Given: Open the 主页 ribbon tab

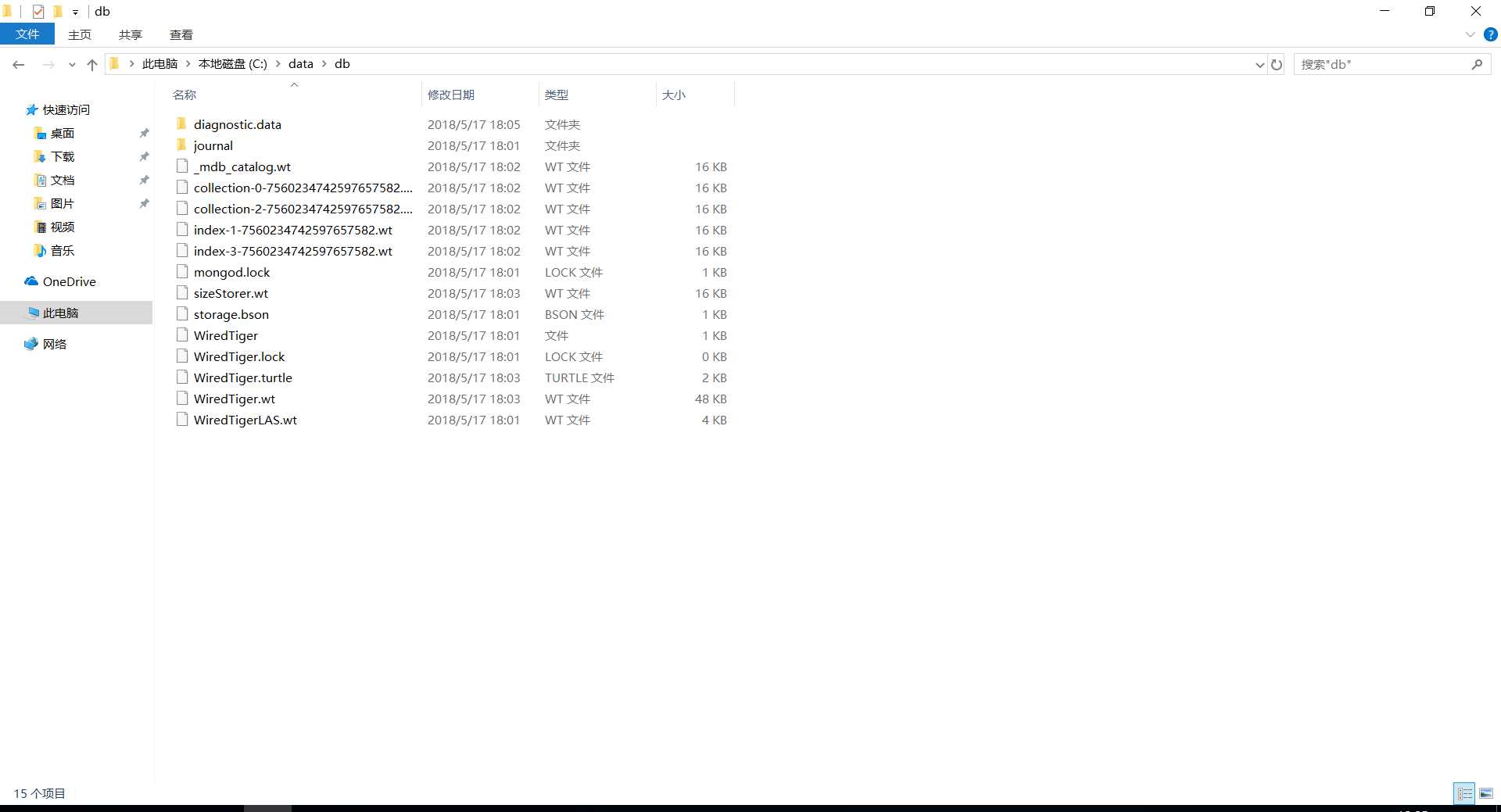Looking at the screenshot, I should [80, 34].
